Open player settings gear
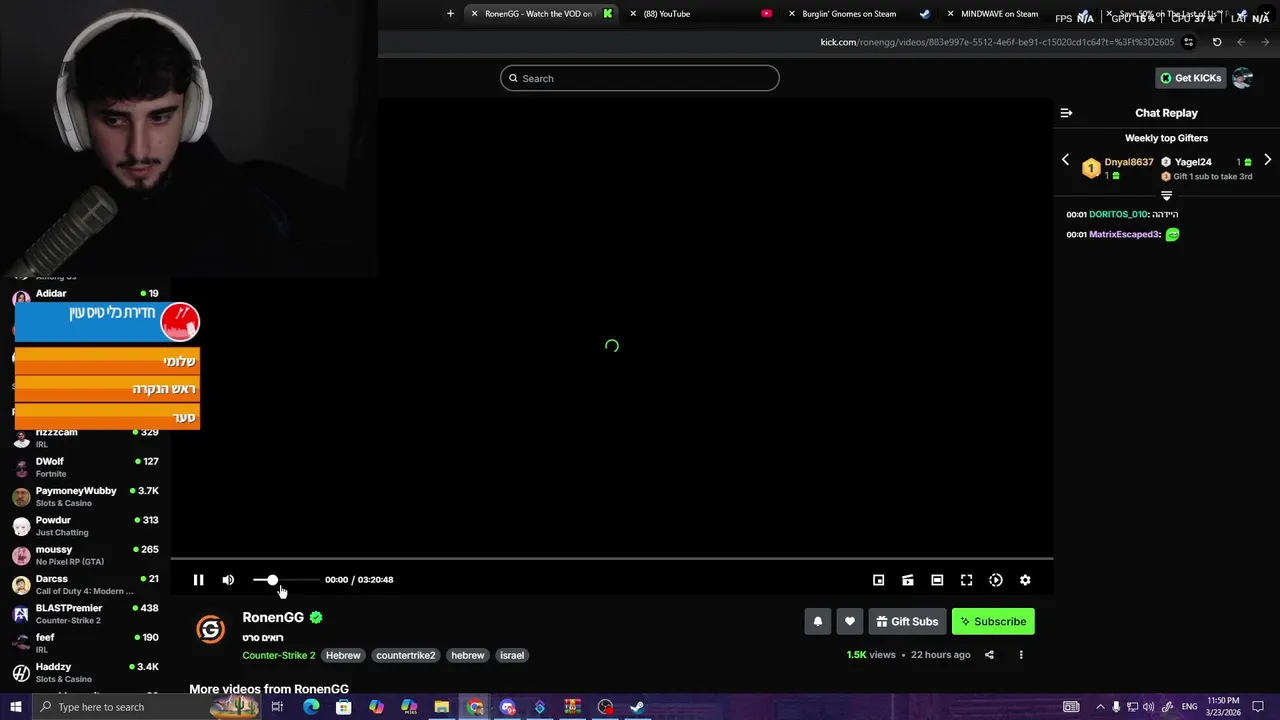1280x720 pixels. click(1025, 580)
